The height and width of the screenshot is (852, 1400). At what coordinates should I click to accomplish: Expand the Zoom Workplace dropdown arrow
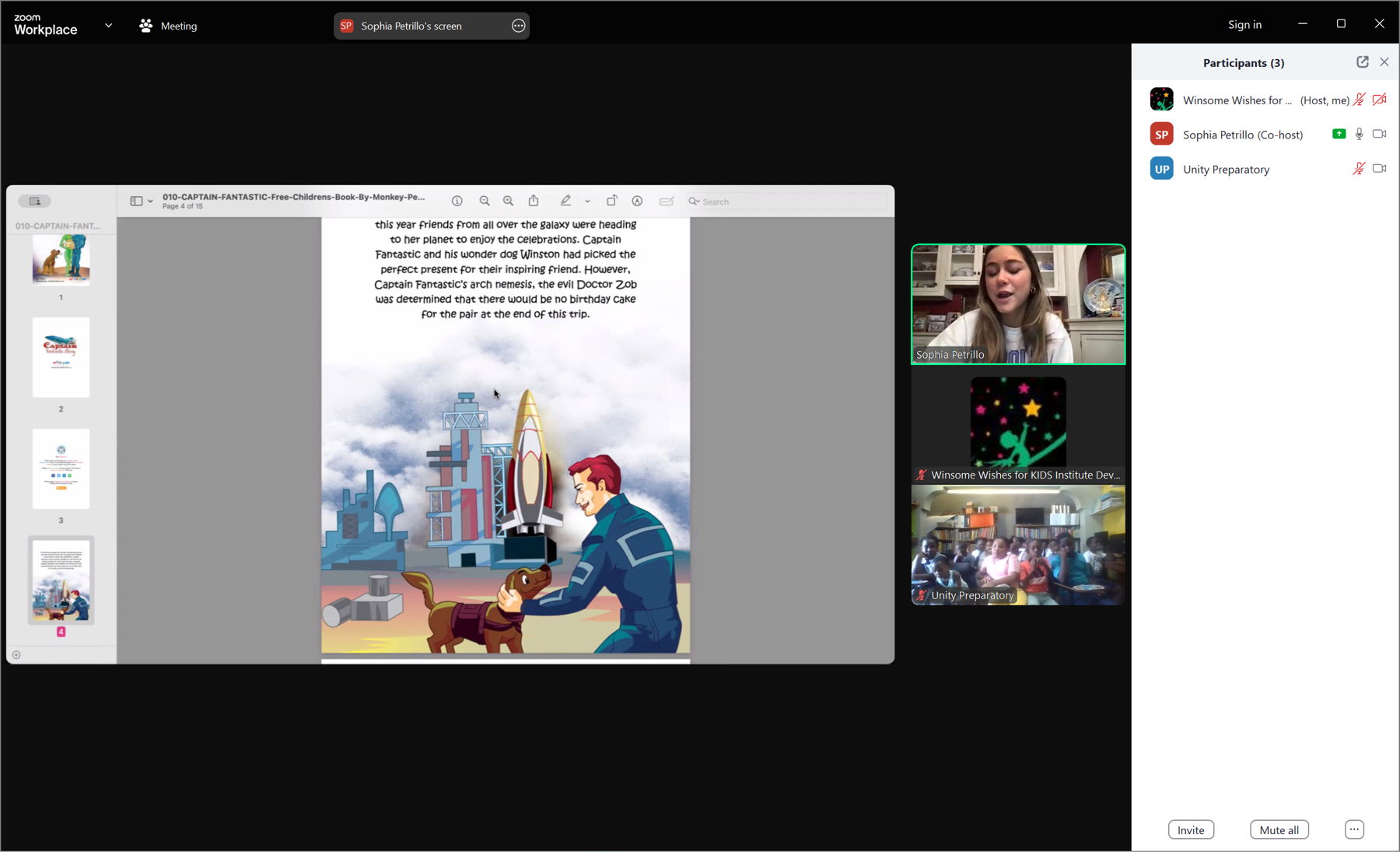point(108,26)
